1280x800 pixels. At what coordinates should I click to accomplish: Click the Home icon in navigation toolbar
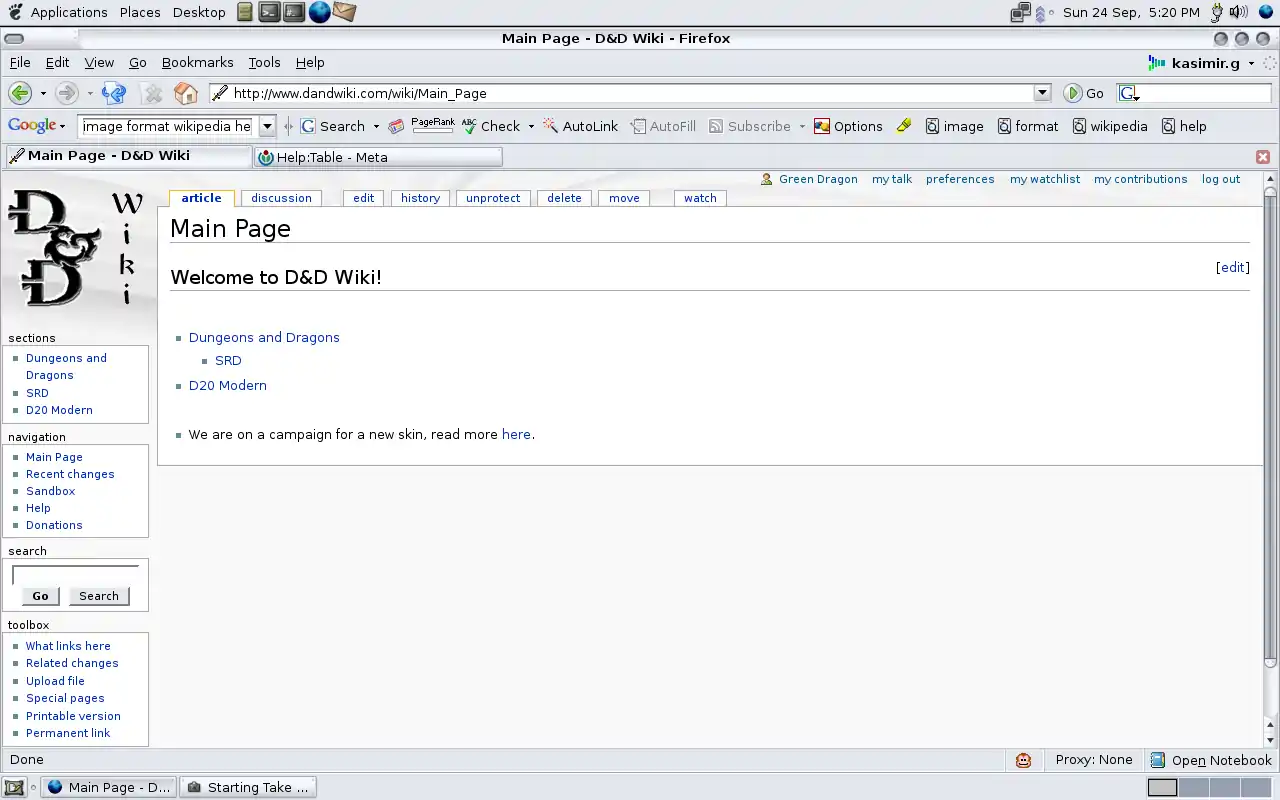point(186,93)
